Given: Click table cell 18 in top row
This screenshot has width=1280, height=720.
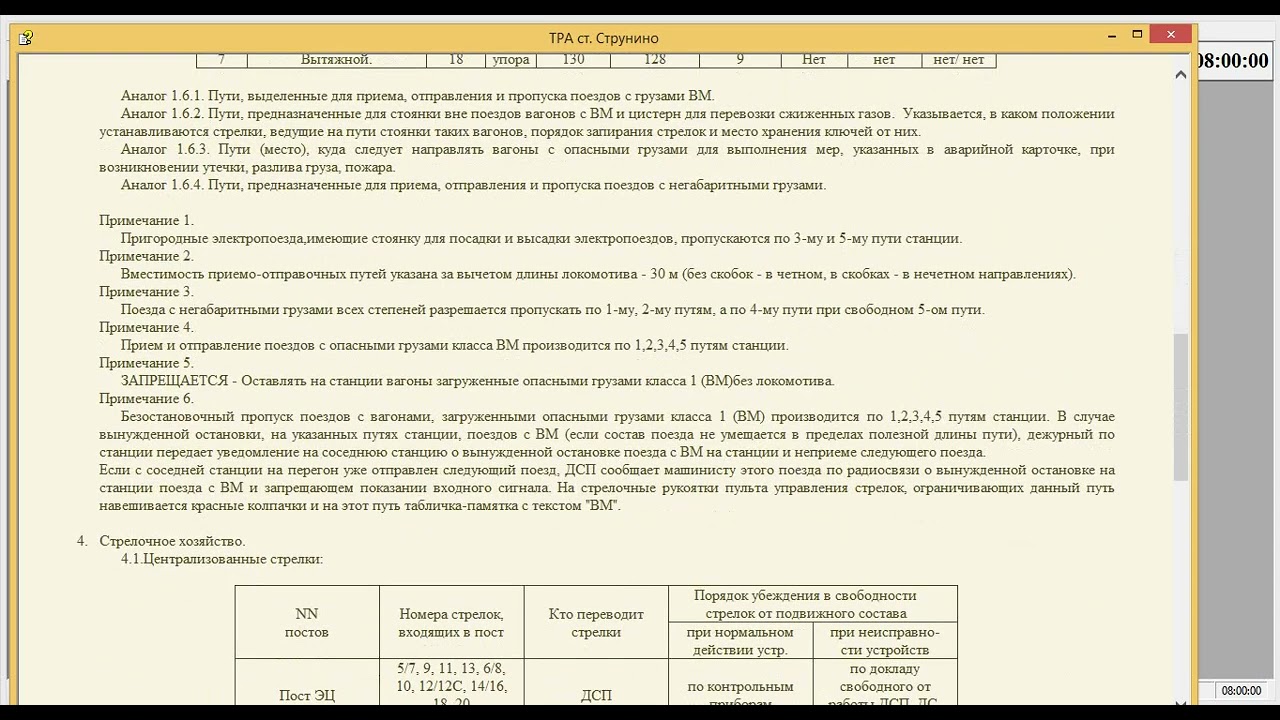Looking at the screenshot, I should 456,59.
